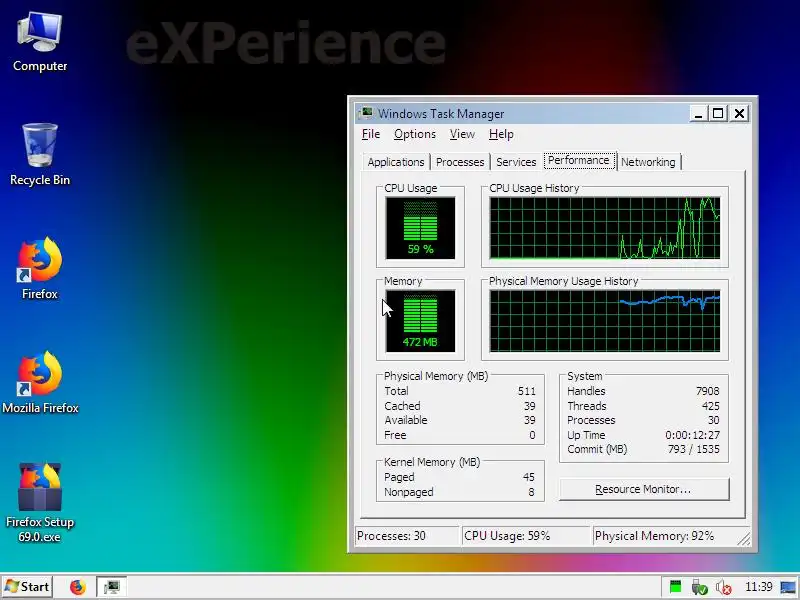The height and width of the screenshot is (600, 800).
Task: Select the Mozilla Firefox desktop shortcut
Action: click(40, 382)
